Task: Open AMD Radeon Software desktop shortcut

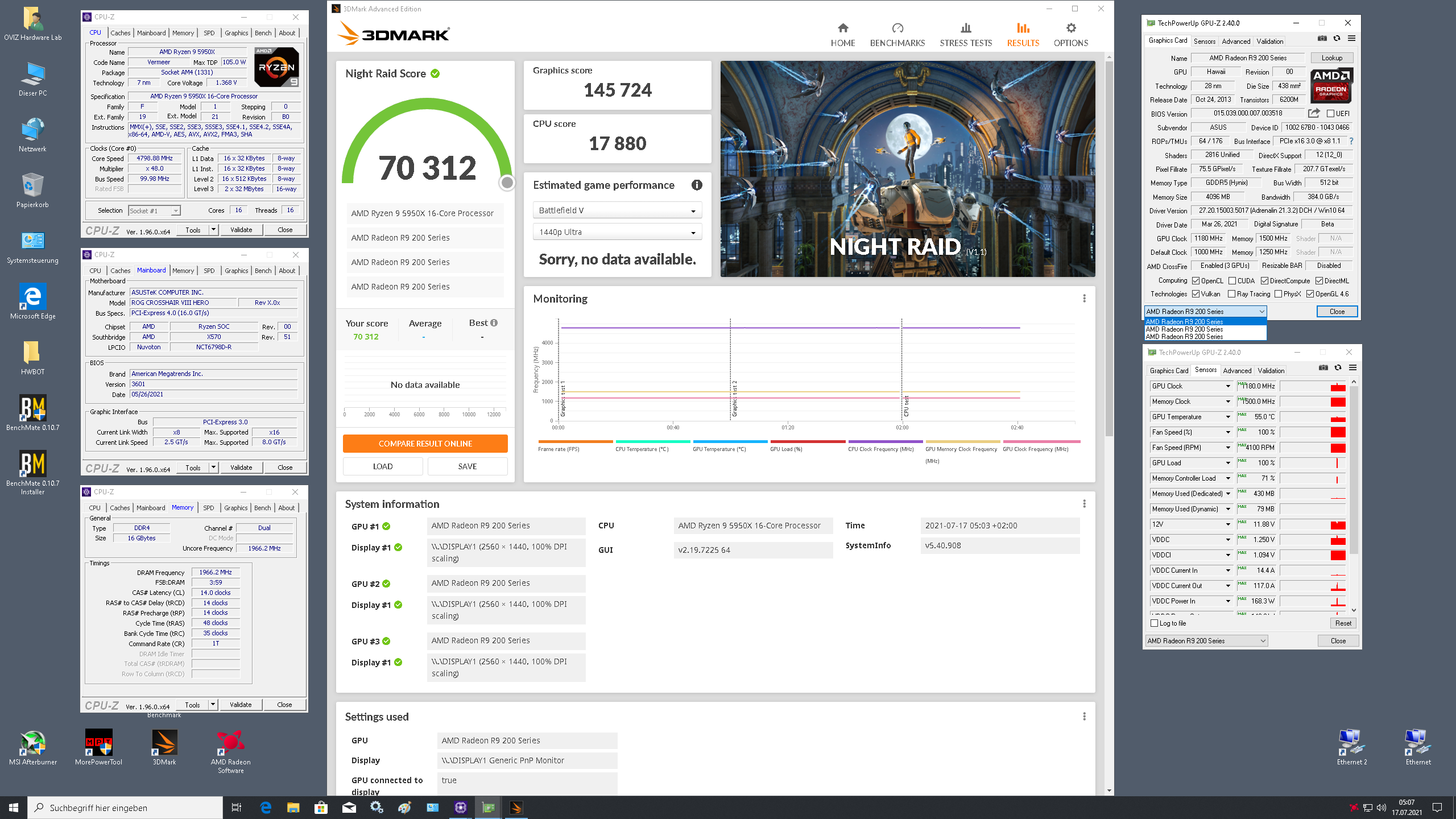Action: pyautogui.click(x=230, y=752)
